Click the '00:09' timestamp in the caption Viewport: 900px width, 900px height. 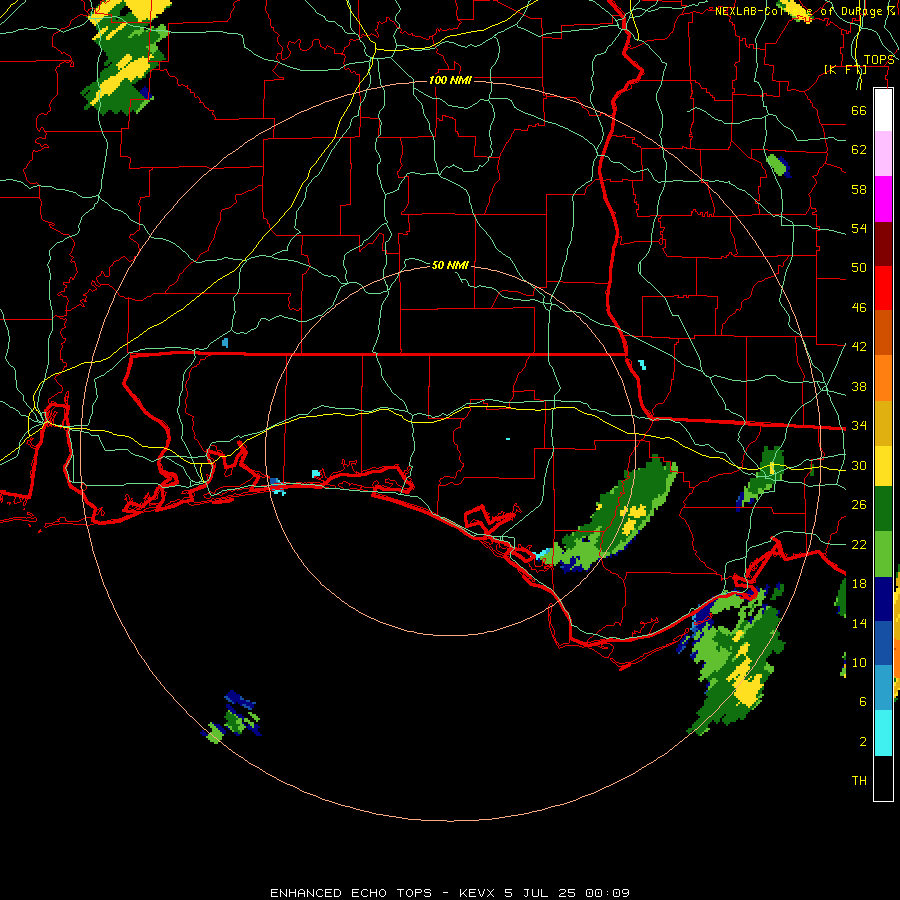pyautogui.click(x=608, y=893)
